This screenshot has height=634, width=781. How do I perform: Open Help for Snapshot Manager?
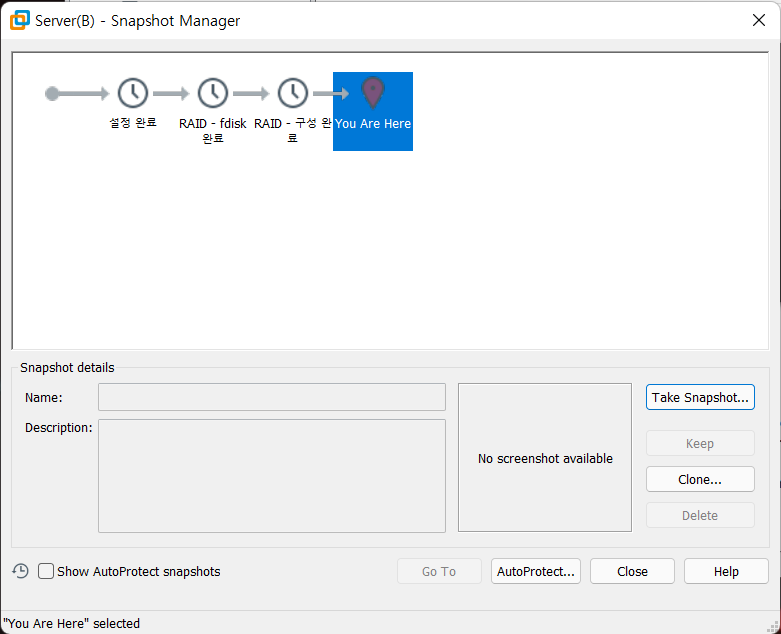[x=726, y=571]
